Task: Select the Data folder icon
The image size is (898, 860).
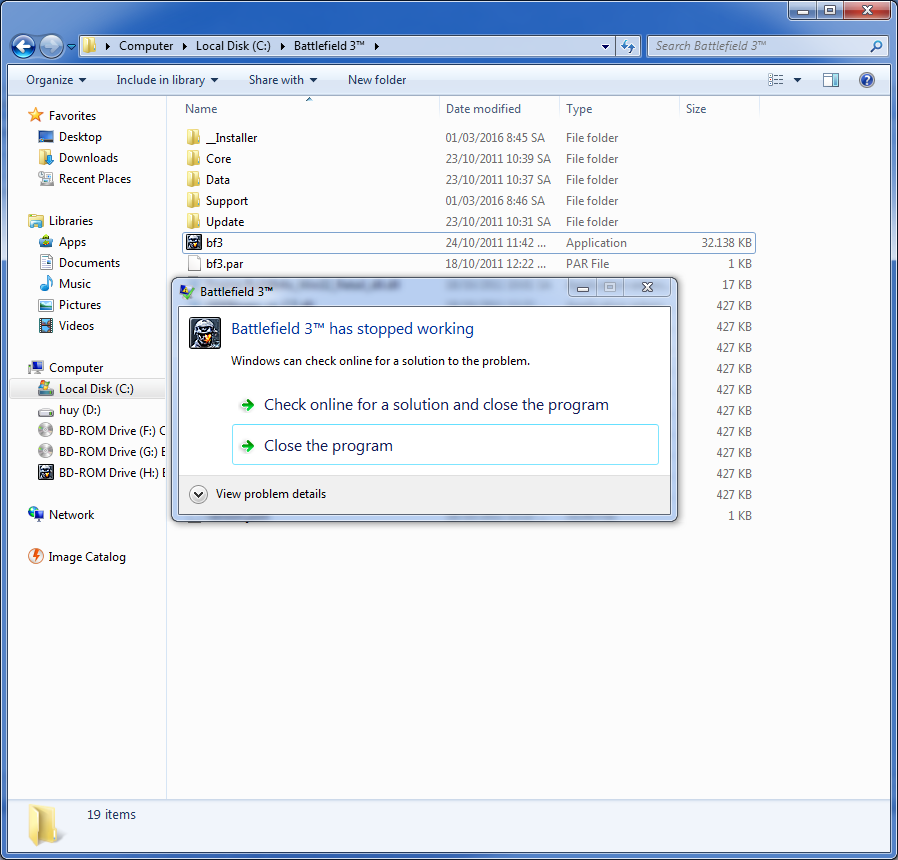Action: point(194,180)
